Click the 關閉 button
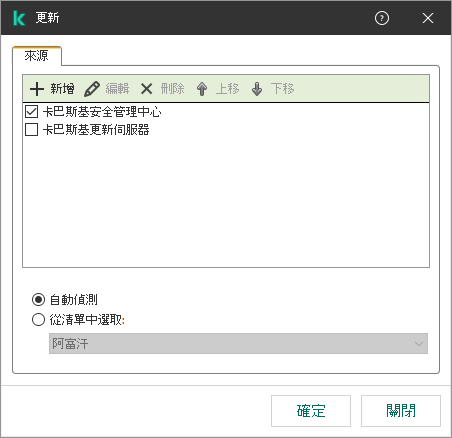The width and height of the screenshot is (452, 438). point(401,411)
